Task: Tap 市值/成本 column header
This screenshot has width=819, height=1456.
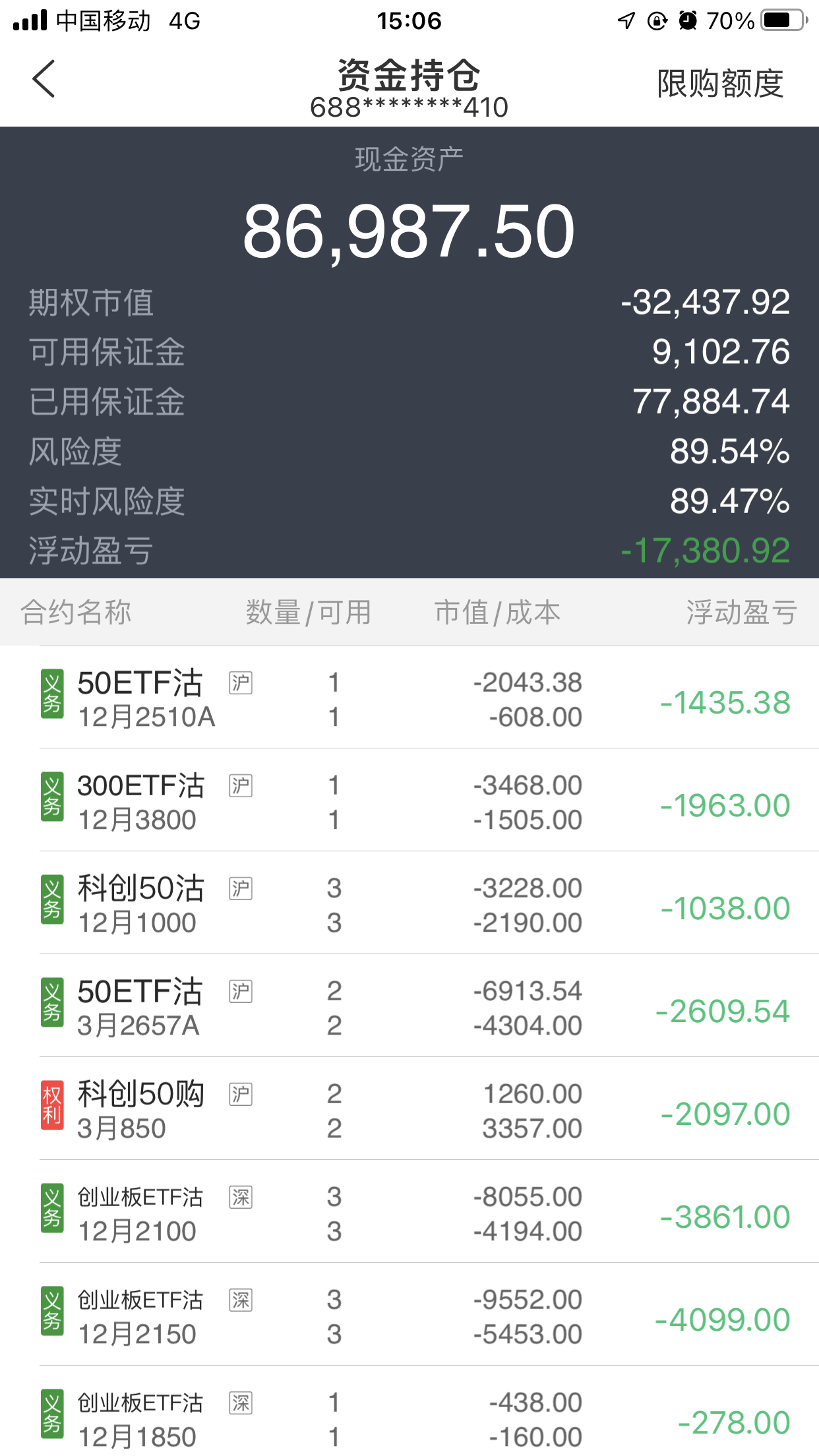Action: (x=497, y=612)
